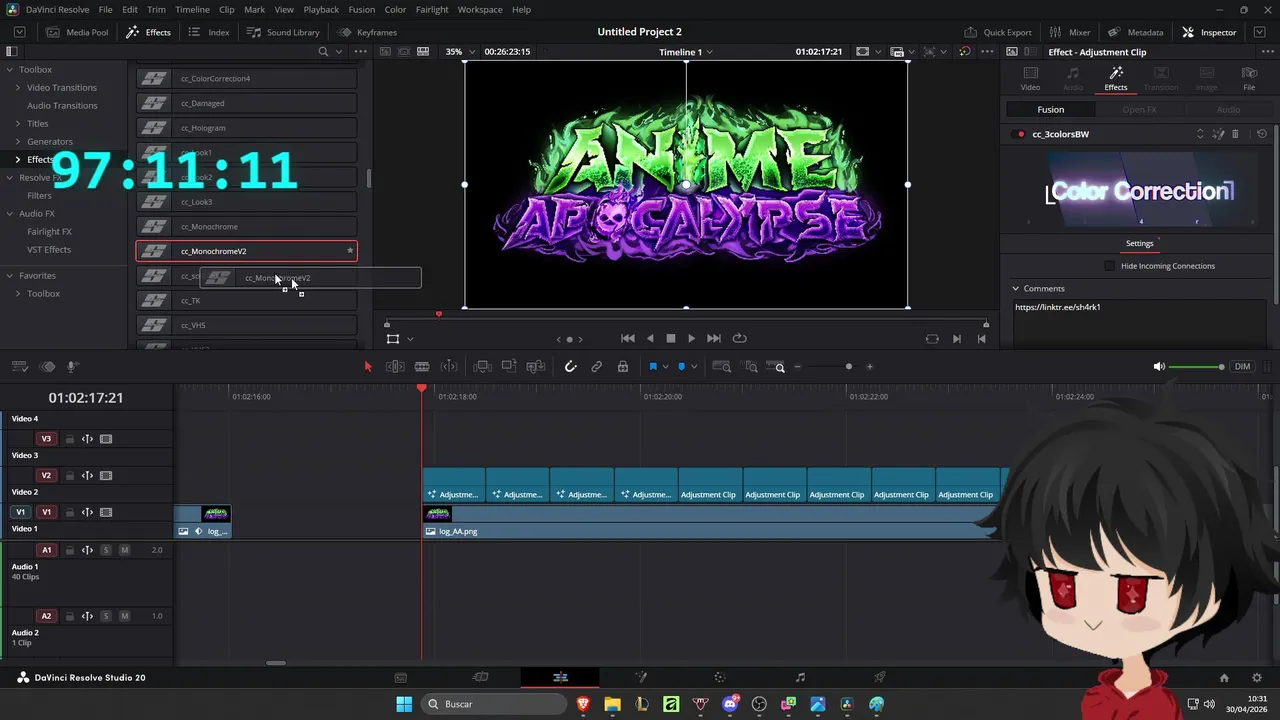The width and height of the screenshot is (1280, 720).
Task: Jump to the first frame
Action: [628, 339]
